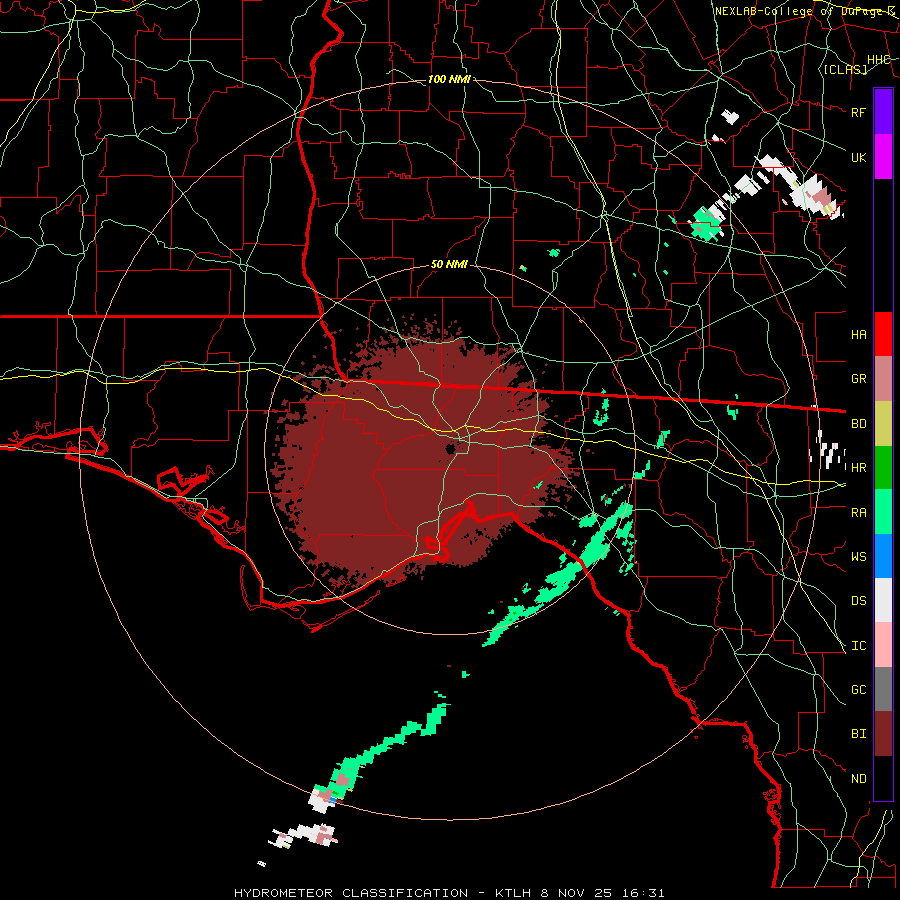The height and width of the screenshot is (900, 900).
Task: Pick the blue WS legend swatch
Action: pyautogui.click(x=883, y=556)
